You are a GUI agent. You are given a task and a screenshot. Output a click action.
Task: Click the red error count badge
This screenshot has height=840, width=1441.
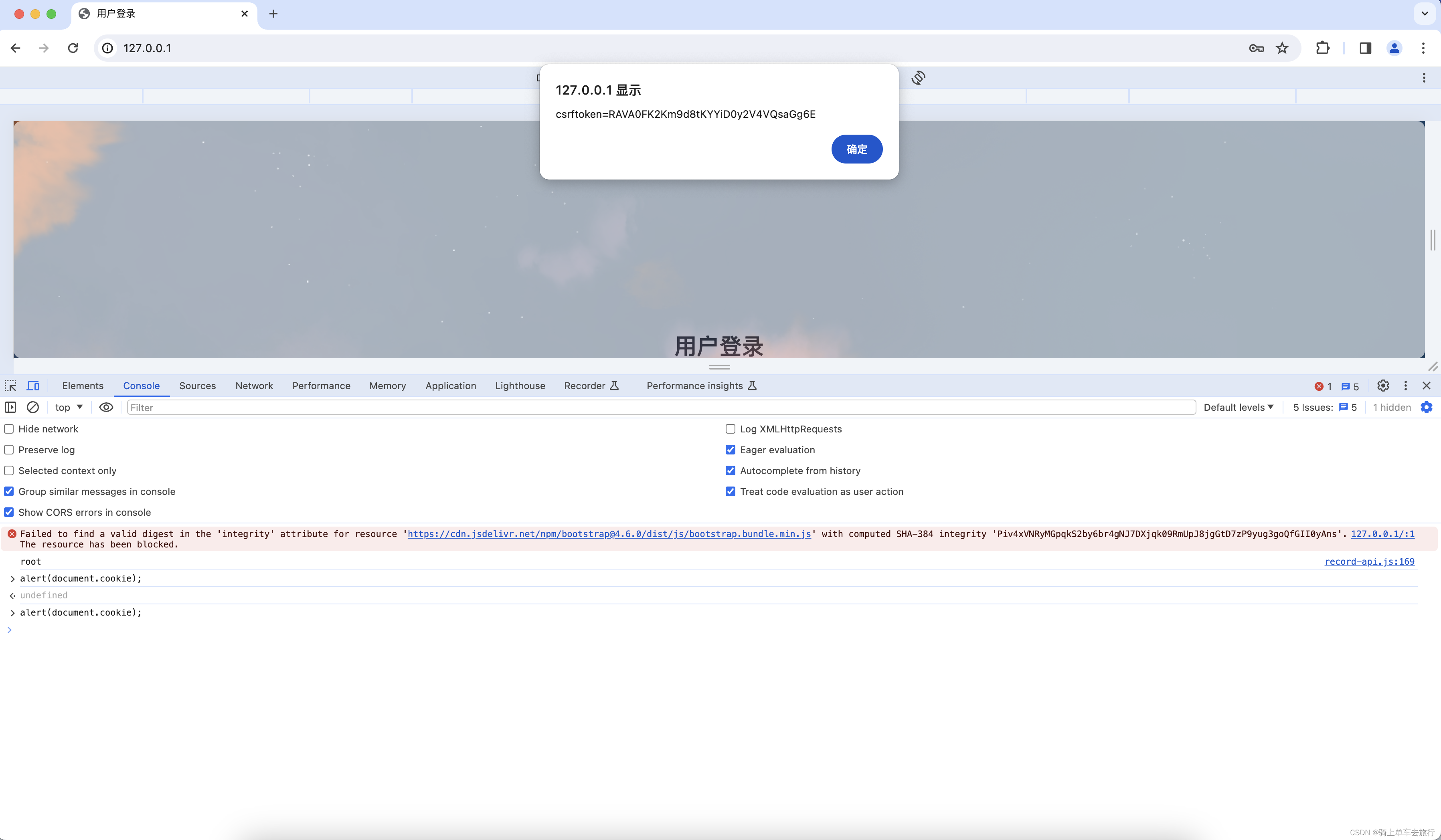coord(1323,386)
